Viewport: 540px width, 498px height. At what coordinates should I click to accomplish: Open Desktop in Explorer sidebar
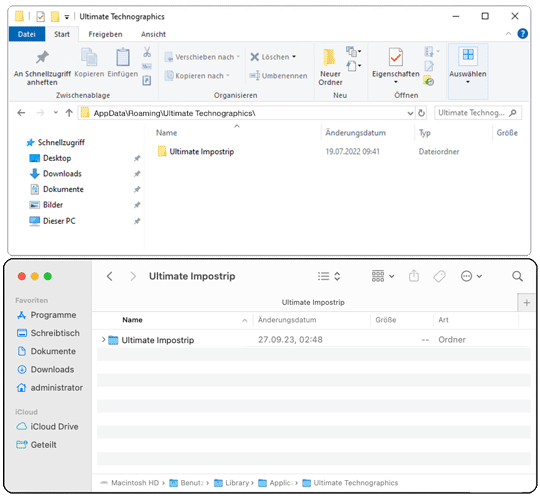point(50,158)
